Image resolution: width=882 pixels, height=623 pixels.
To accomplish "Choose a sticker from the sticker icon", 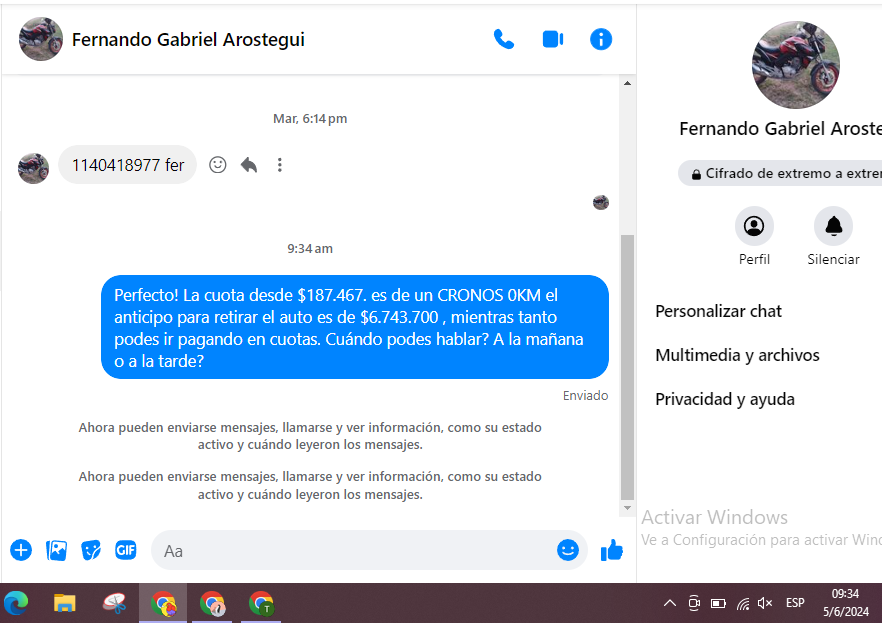I will [x=91, y=550].
